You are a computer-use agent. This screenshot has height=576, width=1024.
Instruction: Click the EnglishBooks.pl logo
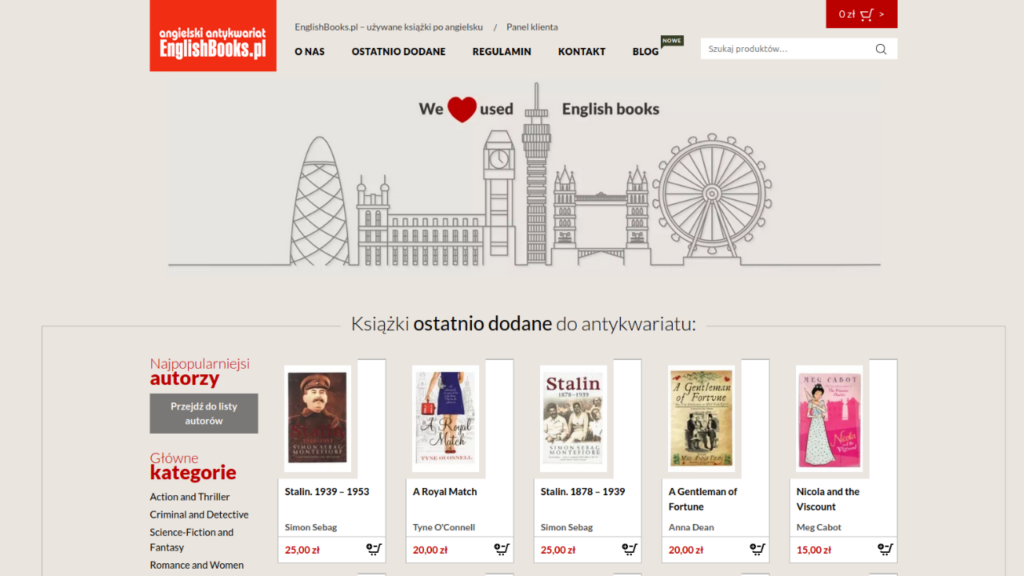(213, 36)
